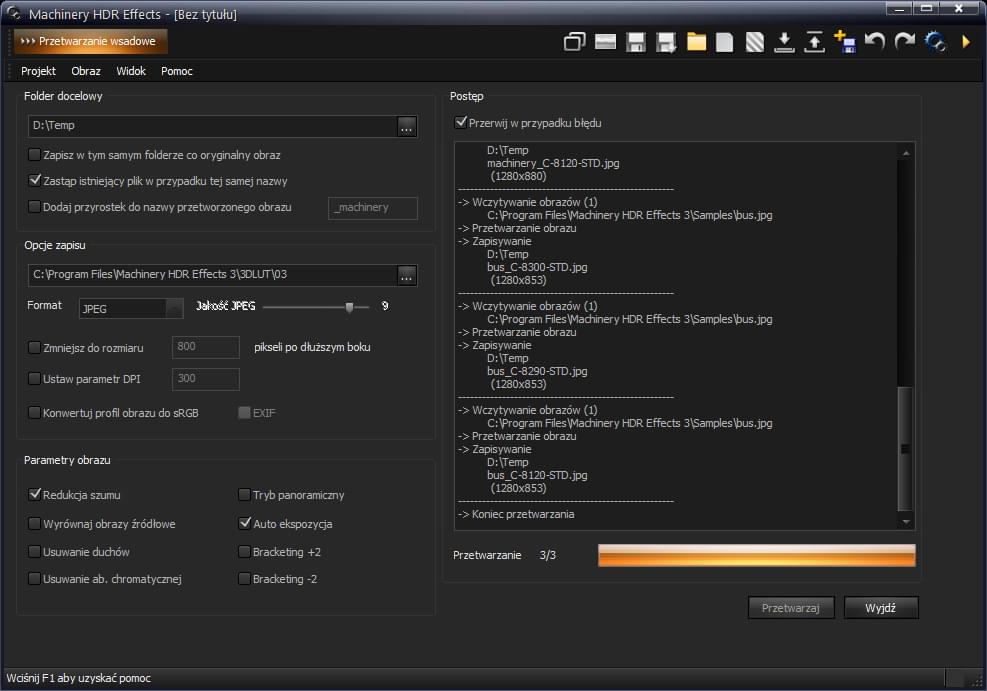Image resolution: width=987 pixels, height=691 pixels.
Task: Click the Jakość JPEG slider handle
Action: pyautogui.click(x=349, y=308)
